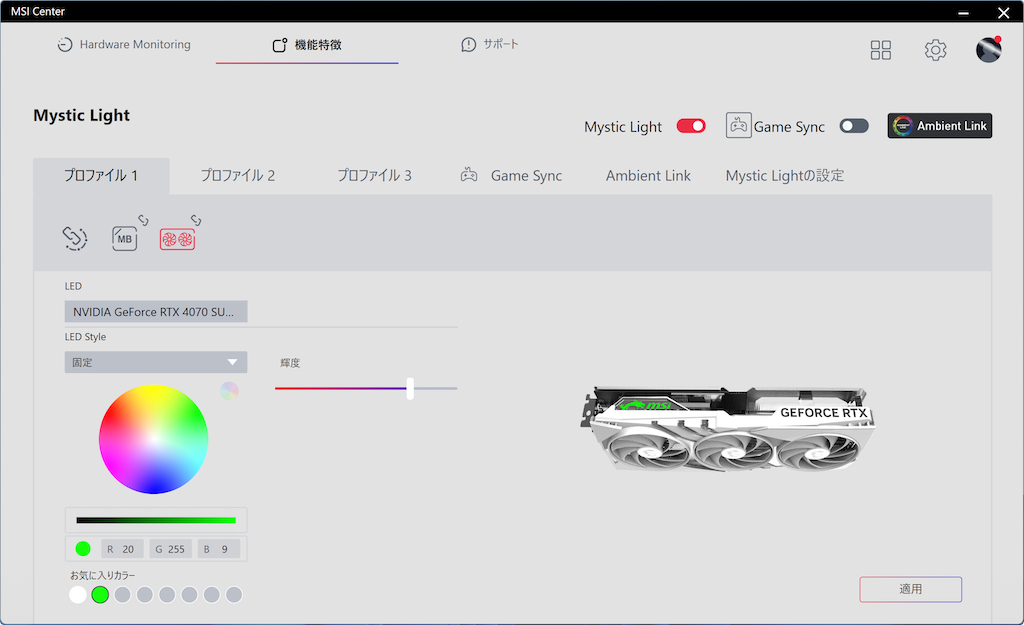The image size is (1024, 625).
Task: Minimize the MSI Center window
Action: (963, 12)
